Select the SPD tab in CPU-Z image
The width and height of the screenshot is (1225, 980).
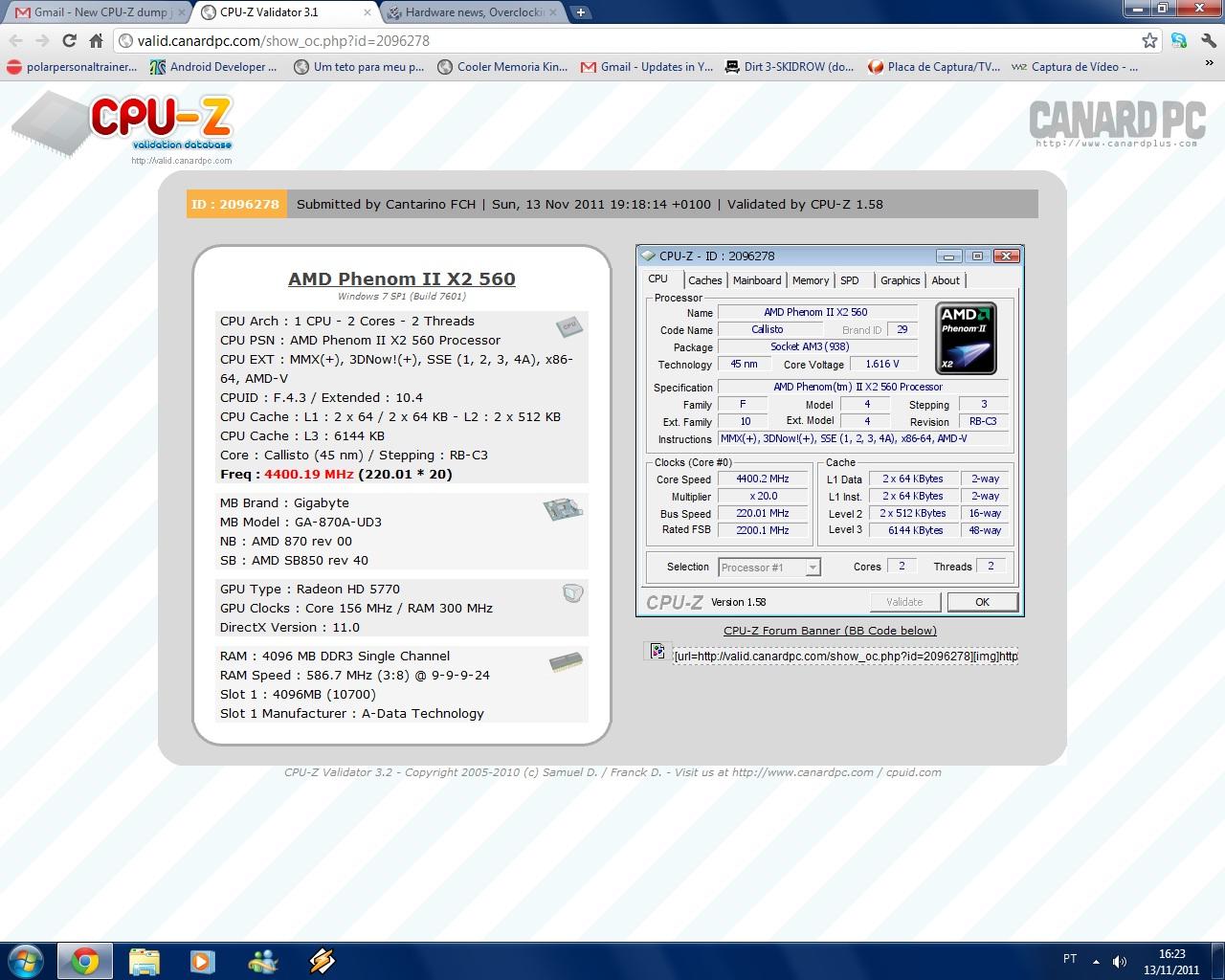coord(850,280)
